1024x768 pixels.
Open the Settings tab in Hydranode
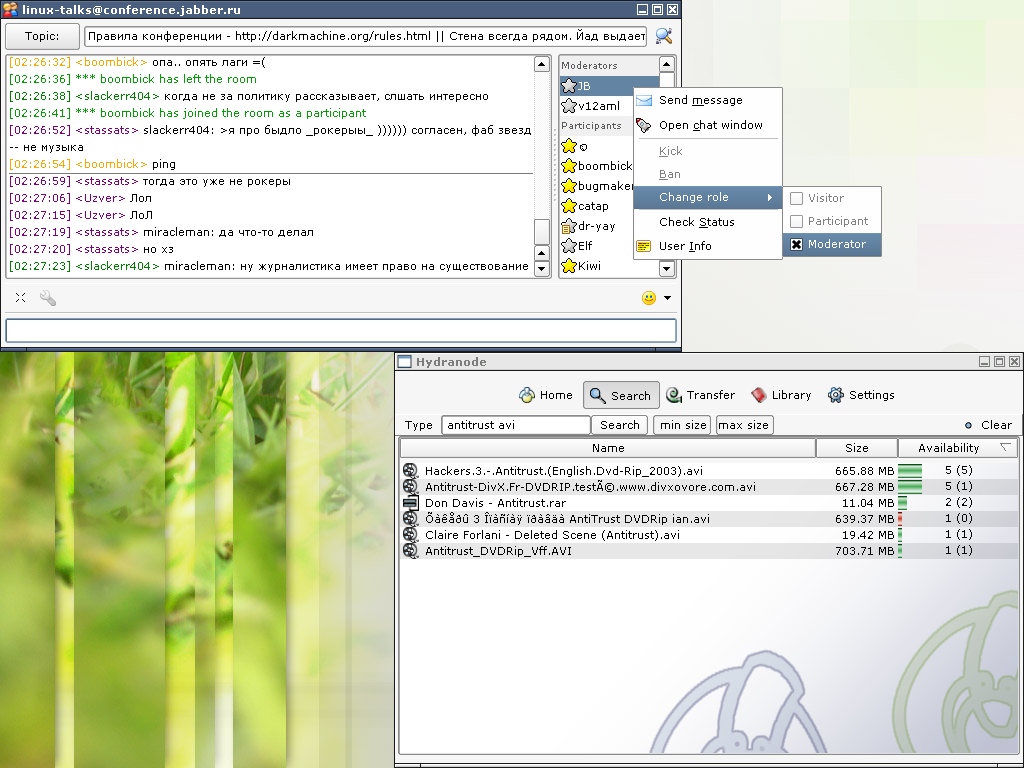coord(861,395)
